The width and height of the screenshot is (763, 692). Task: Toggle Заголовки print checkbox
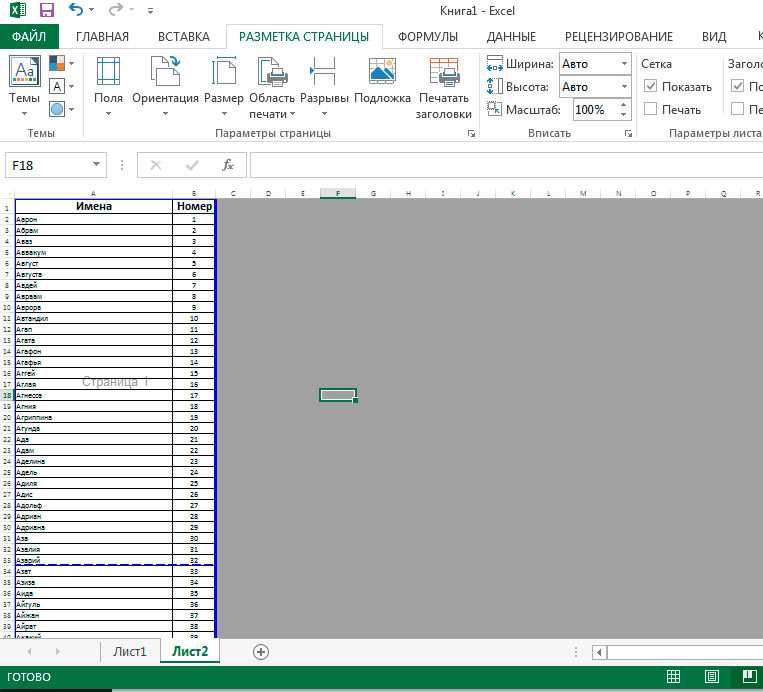[x=738, y=109]
